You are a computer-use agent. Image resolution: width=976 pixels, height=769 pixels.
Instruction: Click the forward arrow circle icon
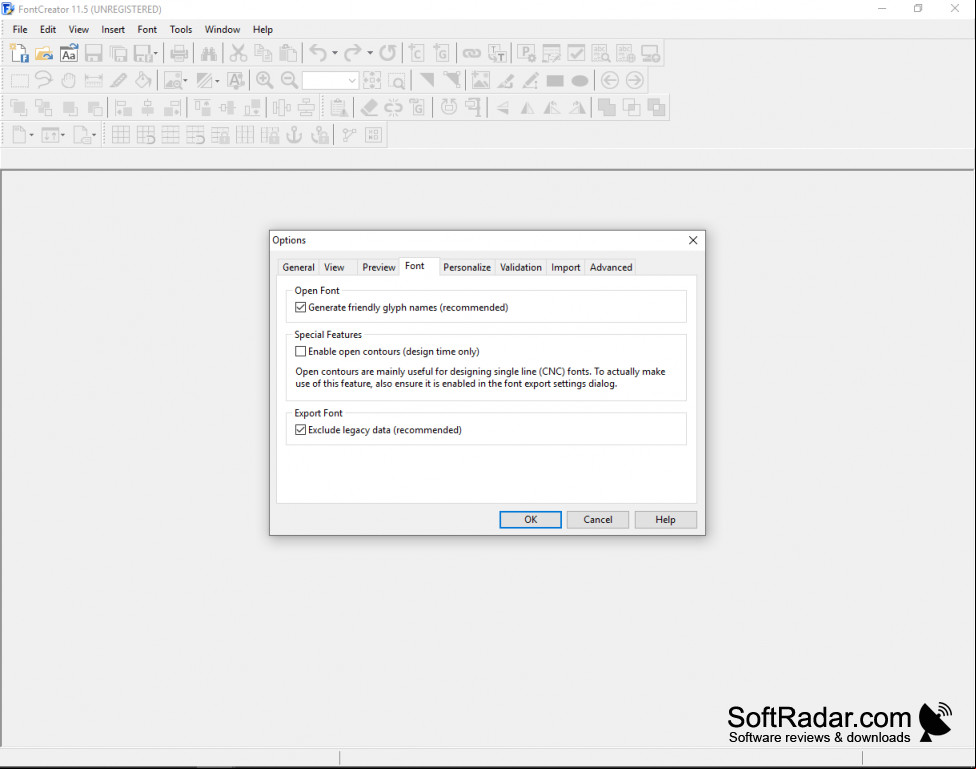(635, 80)
